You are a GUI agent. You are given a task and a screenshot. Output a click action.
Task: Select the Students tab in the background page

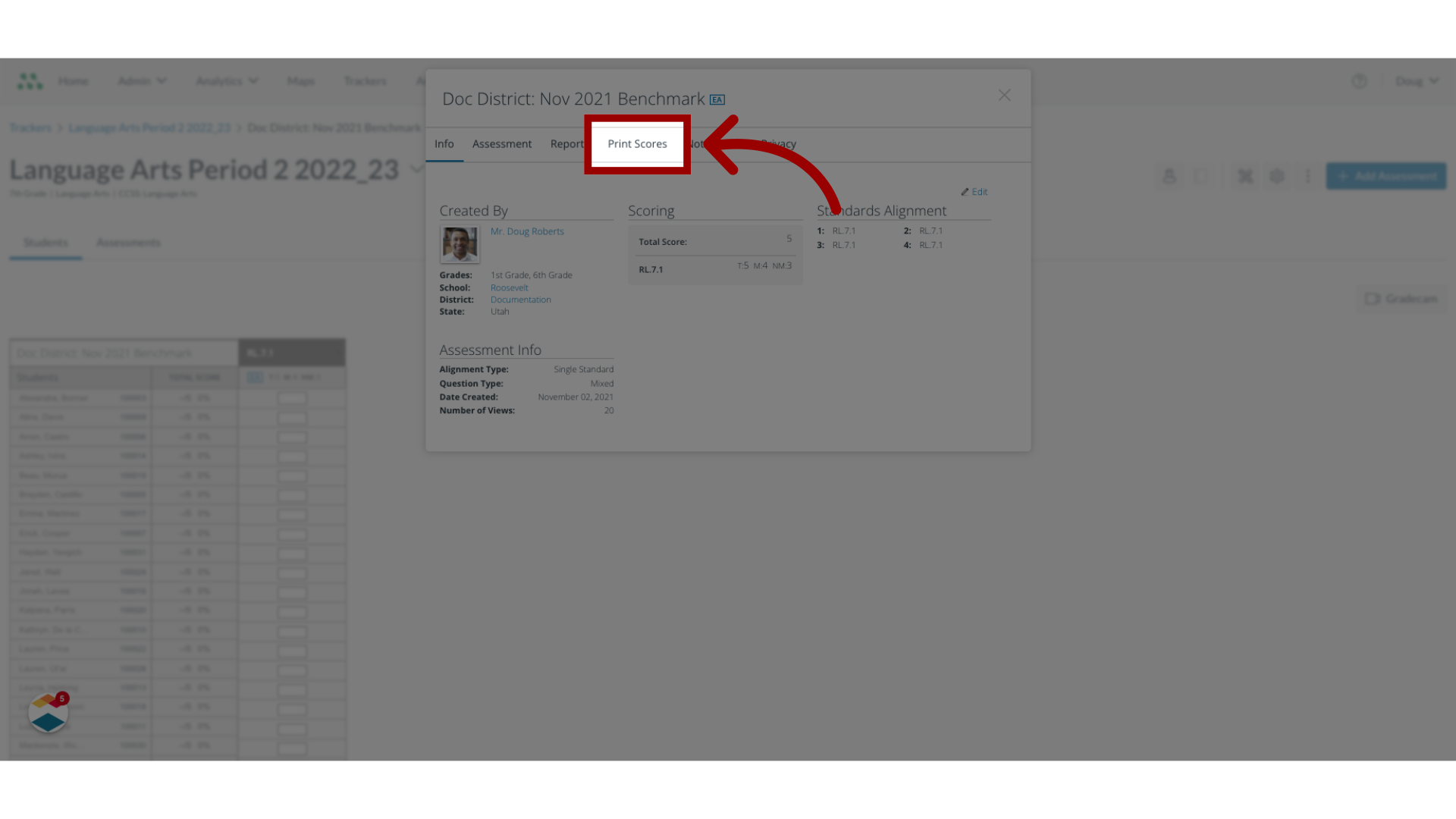(45, 243)
